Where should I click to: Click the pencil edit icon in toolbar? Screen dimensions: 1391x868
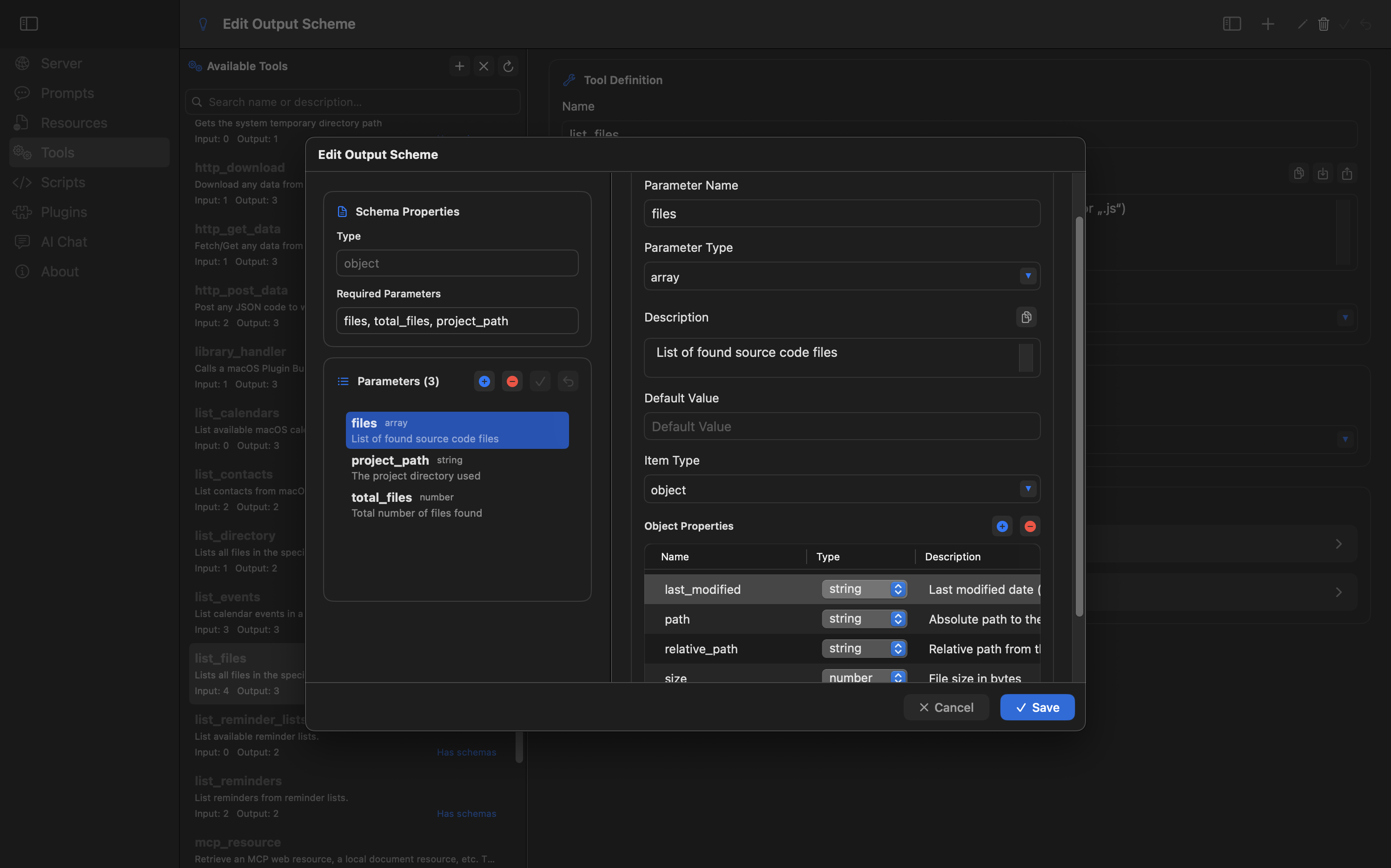[1303, 24]
